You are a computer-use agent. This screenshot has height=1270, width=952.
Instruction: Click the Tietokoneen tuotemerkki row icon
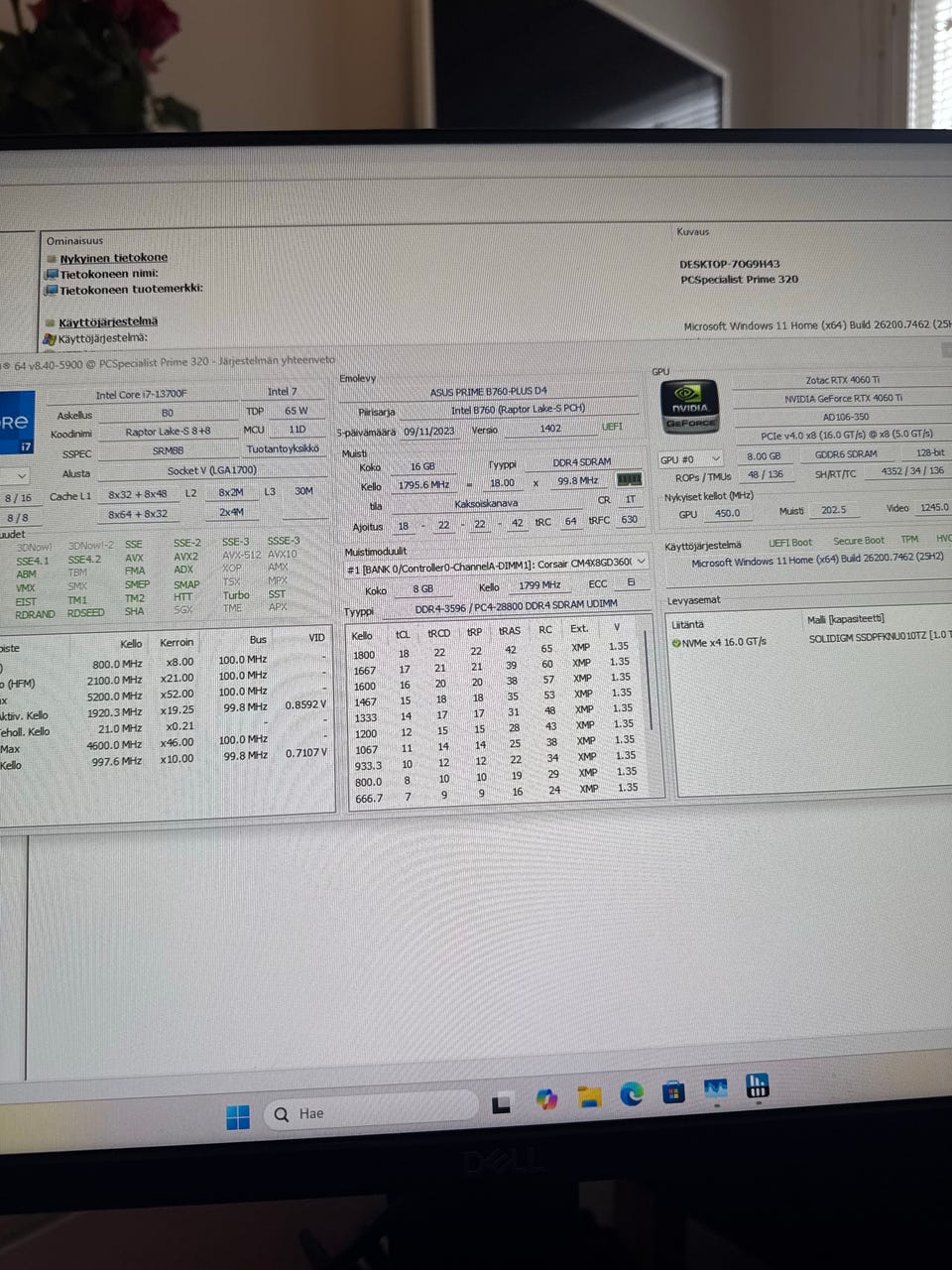pyautogui.click(x=52, y=290)
